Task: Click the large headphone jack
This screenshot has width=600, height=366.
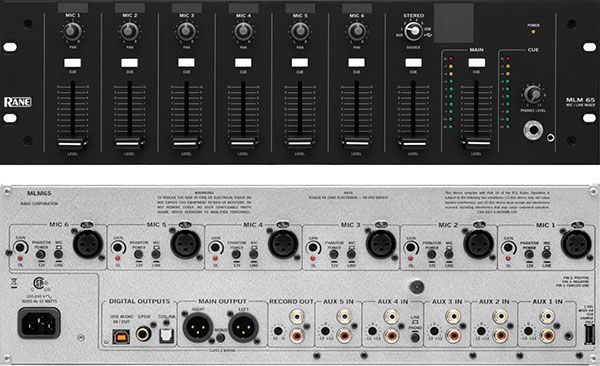Action: (x=533, y=130)
